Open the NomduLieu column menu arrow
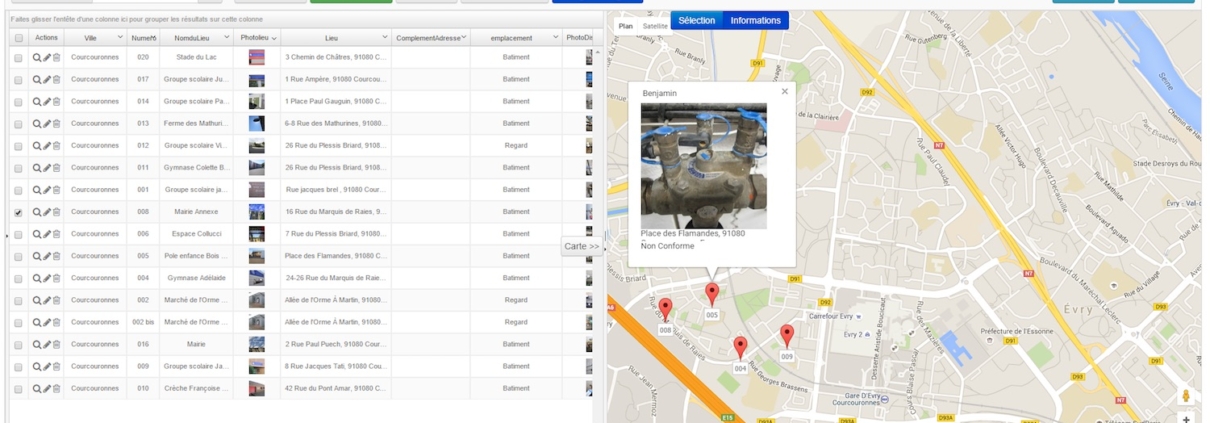The image size is (1210, 423). 227,38
